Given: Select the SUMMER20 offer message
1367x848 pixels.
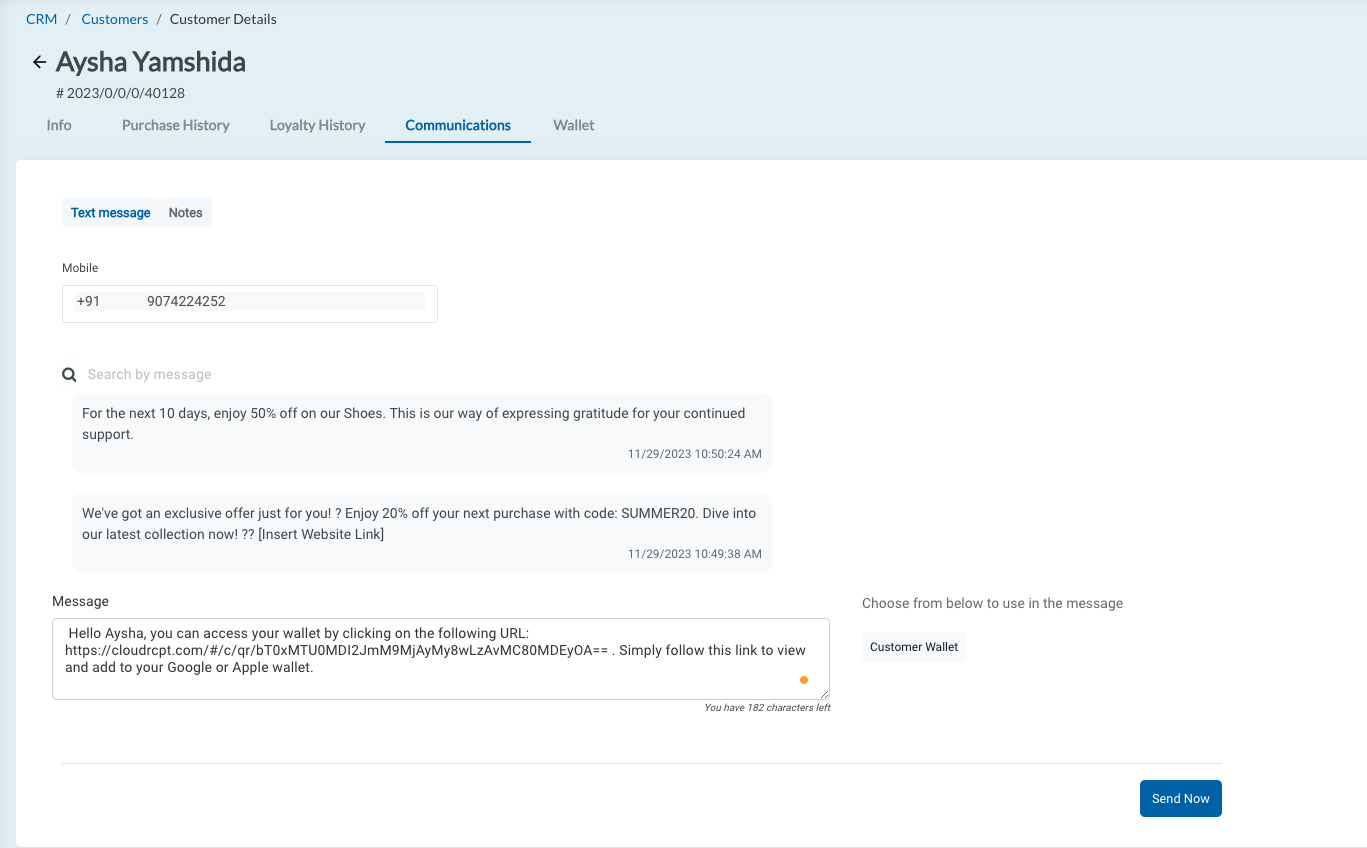Looking at the screenshot, I should coord(422,533).
